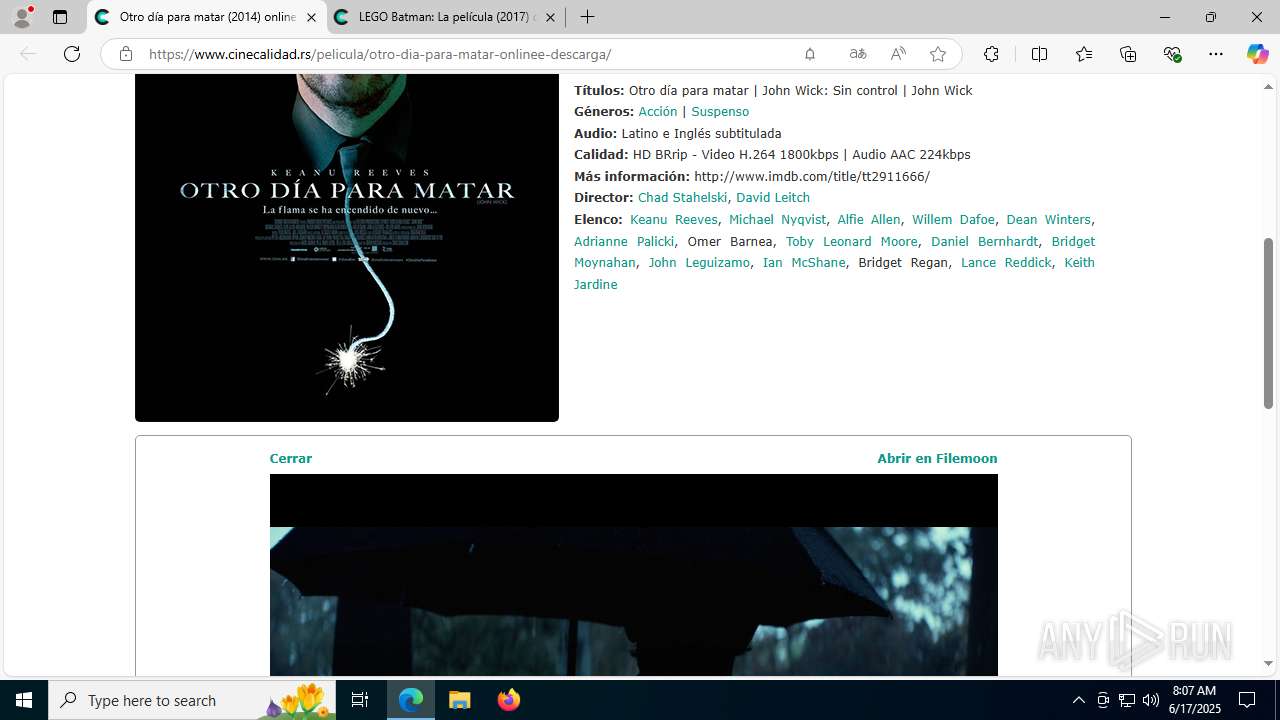Open Browser essentials icon
The width and height of the screenshot is (1280, 720).
coord(1173,54)
